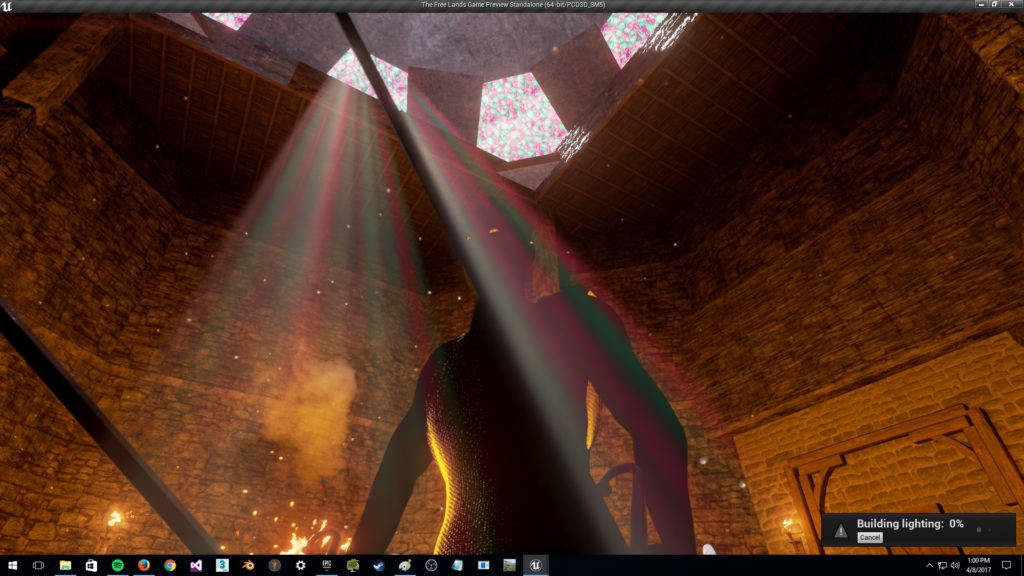Cancel the Building lighting process

point(869,537)
